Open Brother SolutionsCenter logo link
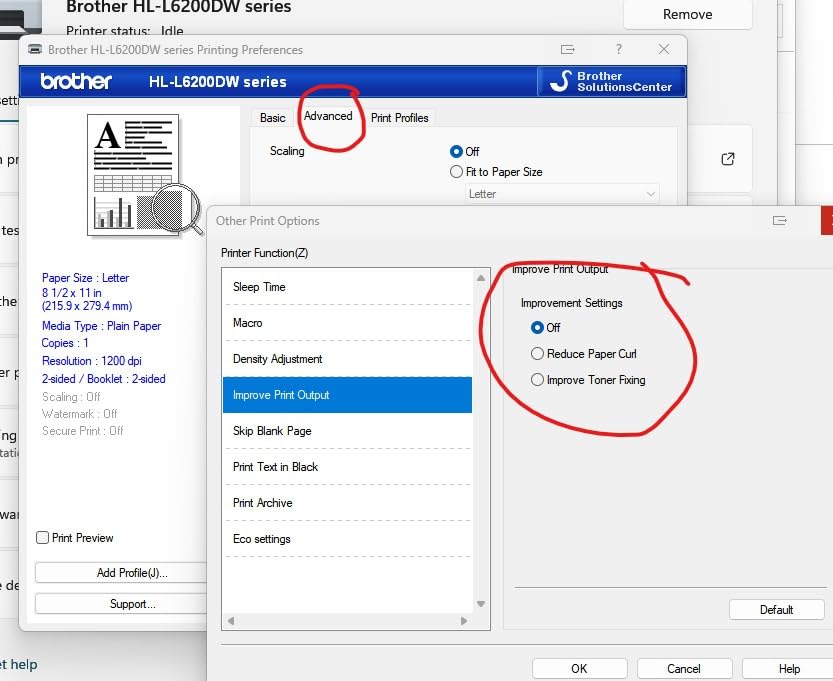The height and width of the screenshot is (681, 833). tap(611, 81)
